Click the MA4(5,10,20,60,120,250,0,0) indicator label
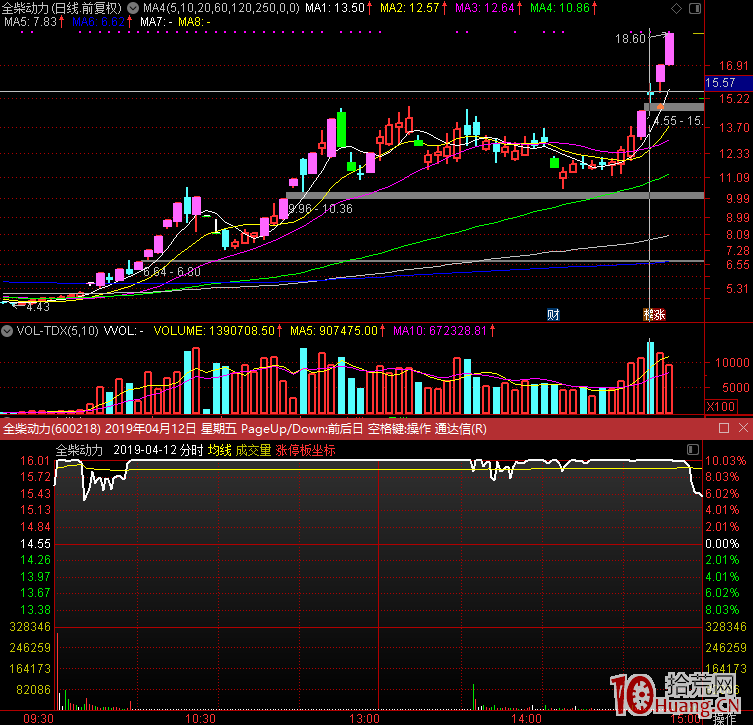This screenshot has height=725, width=753. [x=221, y=8]
